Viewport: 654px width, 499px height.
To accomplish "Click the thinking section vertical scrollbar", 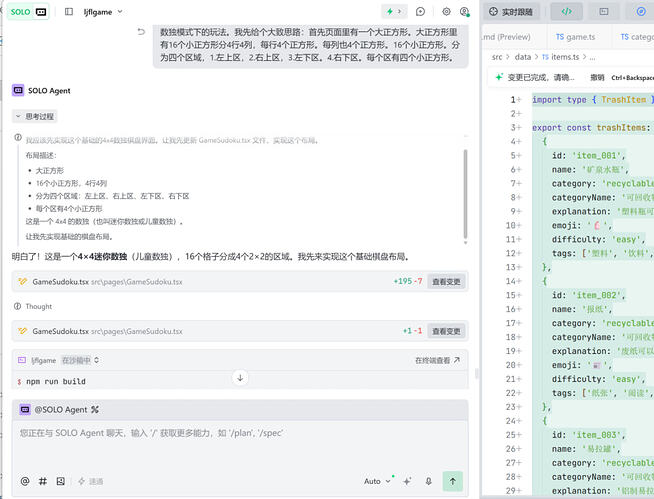I will point(465,194).
